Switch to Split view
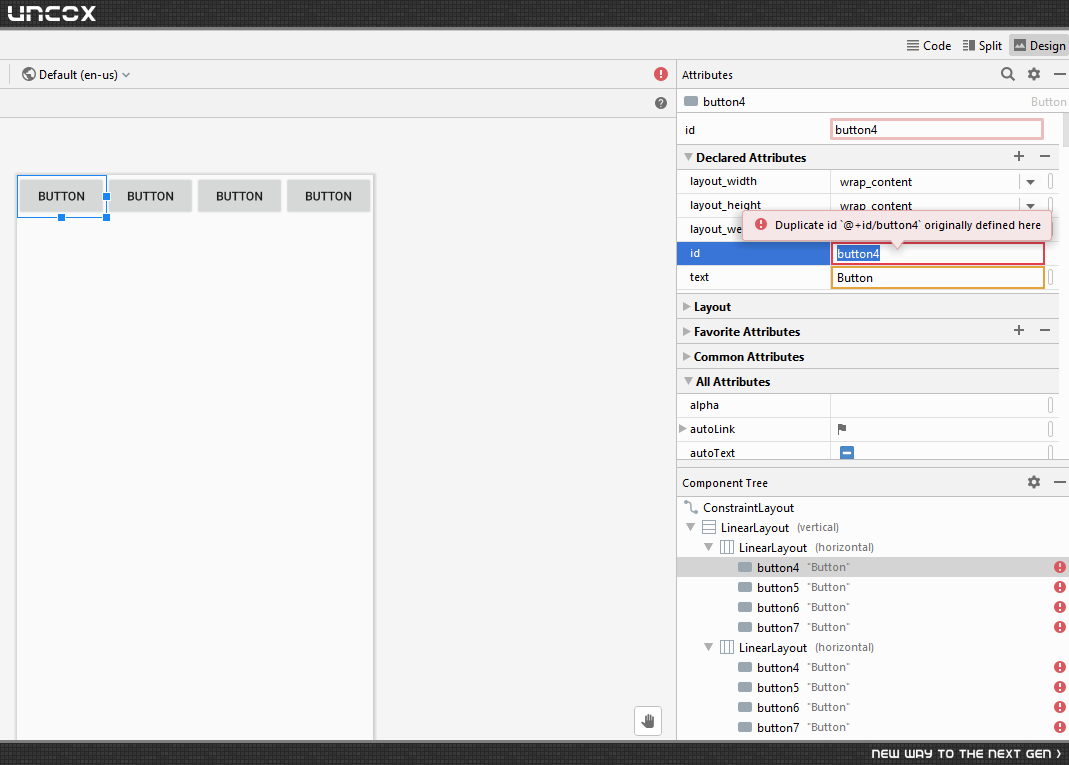This screenshot has width=1069, height=765. pyautogui.click(x=982, y=46)
